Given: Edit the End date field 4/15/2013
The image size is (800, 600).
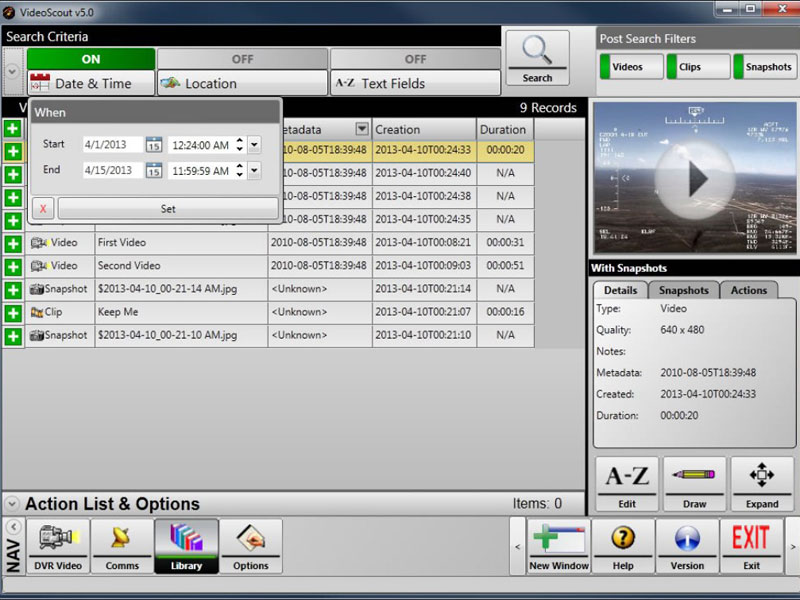Looking at the screenshot, I should pyautogui.click(x=113, y=170).
